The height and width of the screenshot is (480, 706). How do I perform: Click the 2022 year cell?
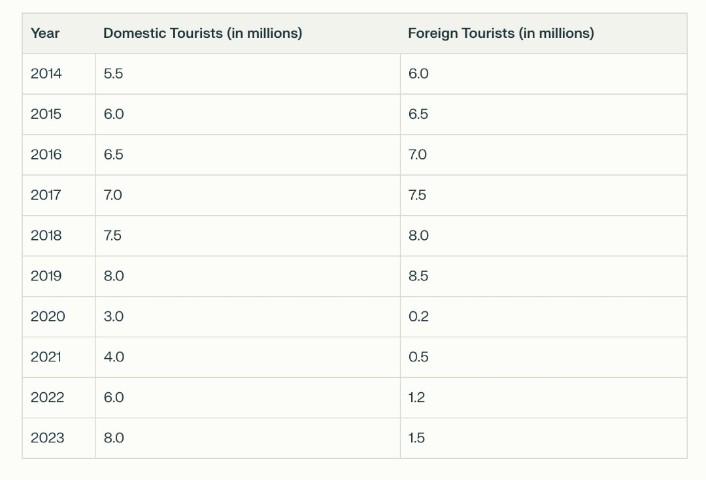click(47, 398)
